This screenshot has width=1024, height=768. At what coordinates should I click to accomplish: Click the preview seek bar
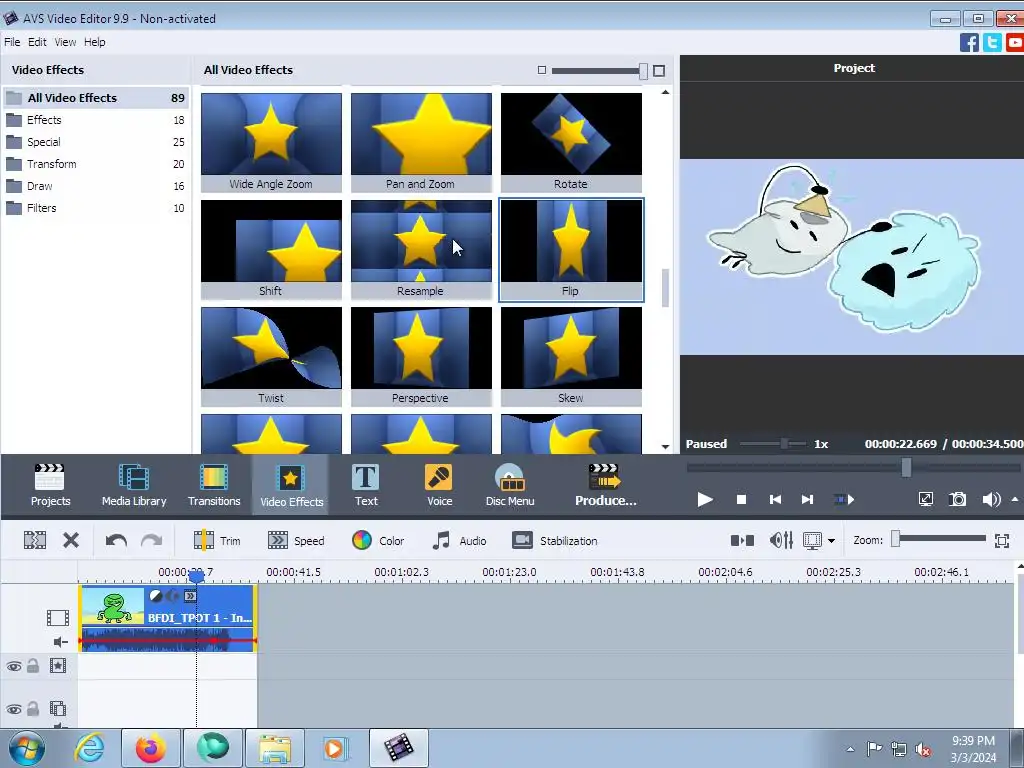pos(852,468)
